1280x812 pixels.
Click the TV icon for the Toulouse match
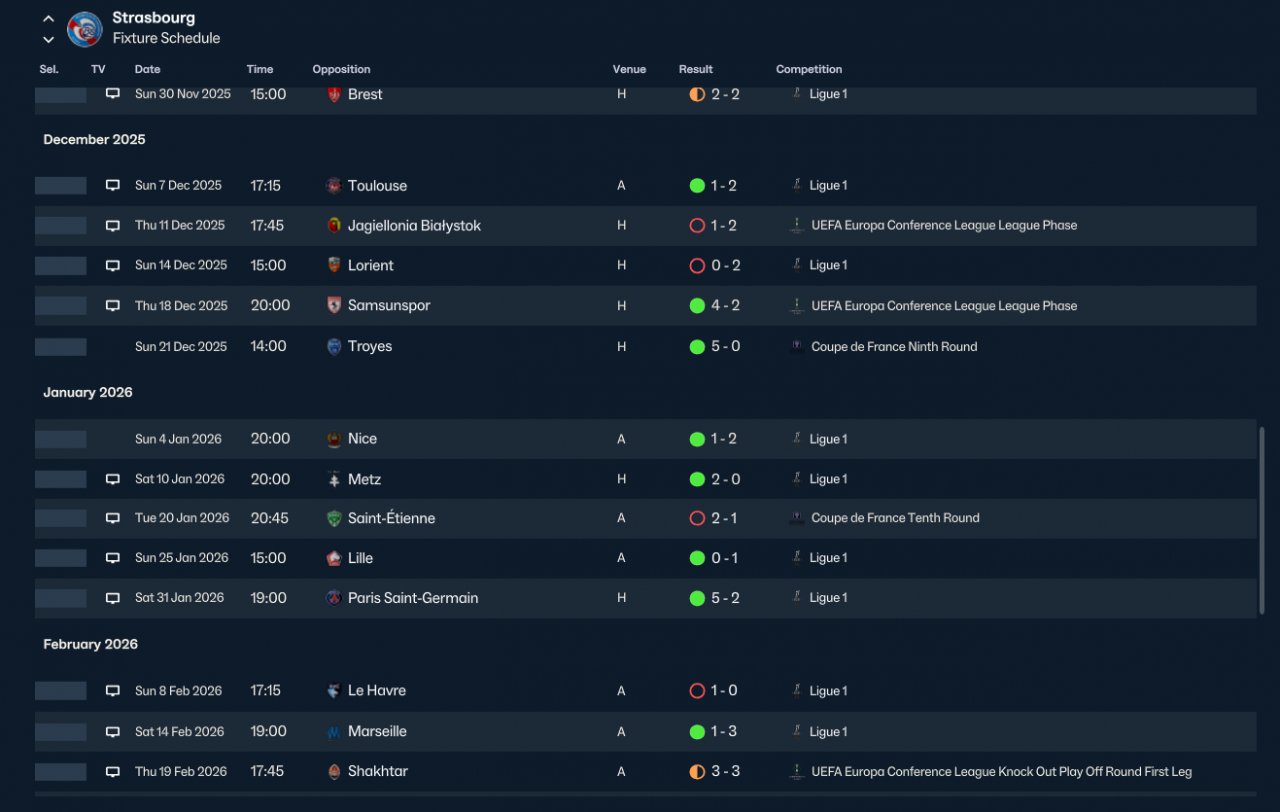(x=113, y=186)
